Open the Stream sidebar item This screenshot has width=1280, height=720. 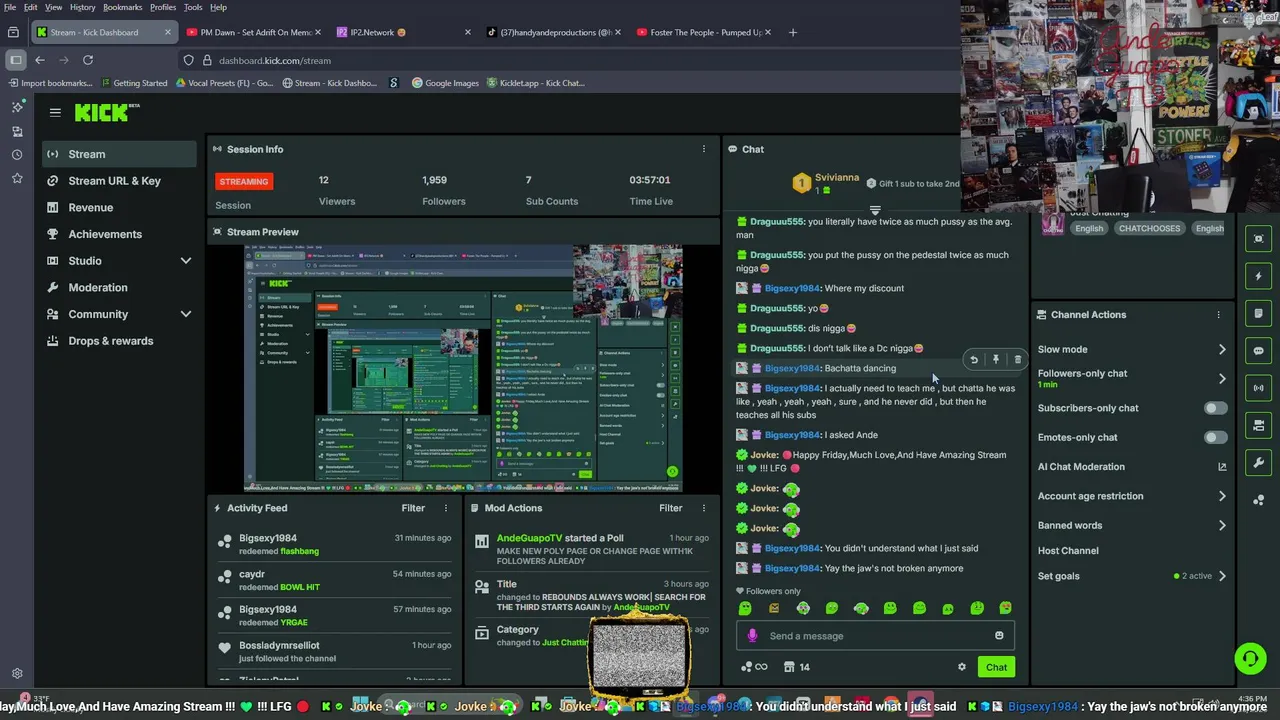[119, 154]
